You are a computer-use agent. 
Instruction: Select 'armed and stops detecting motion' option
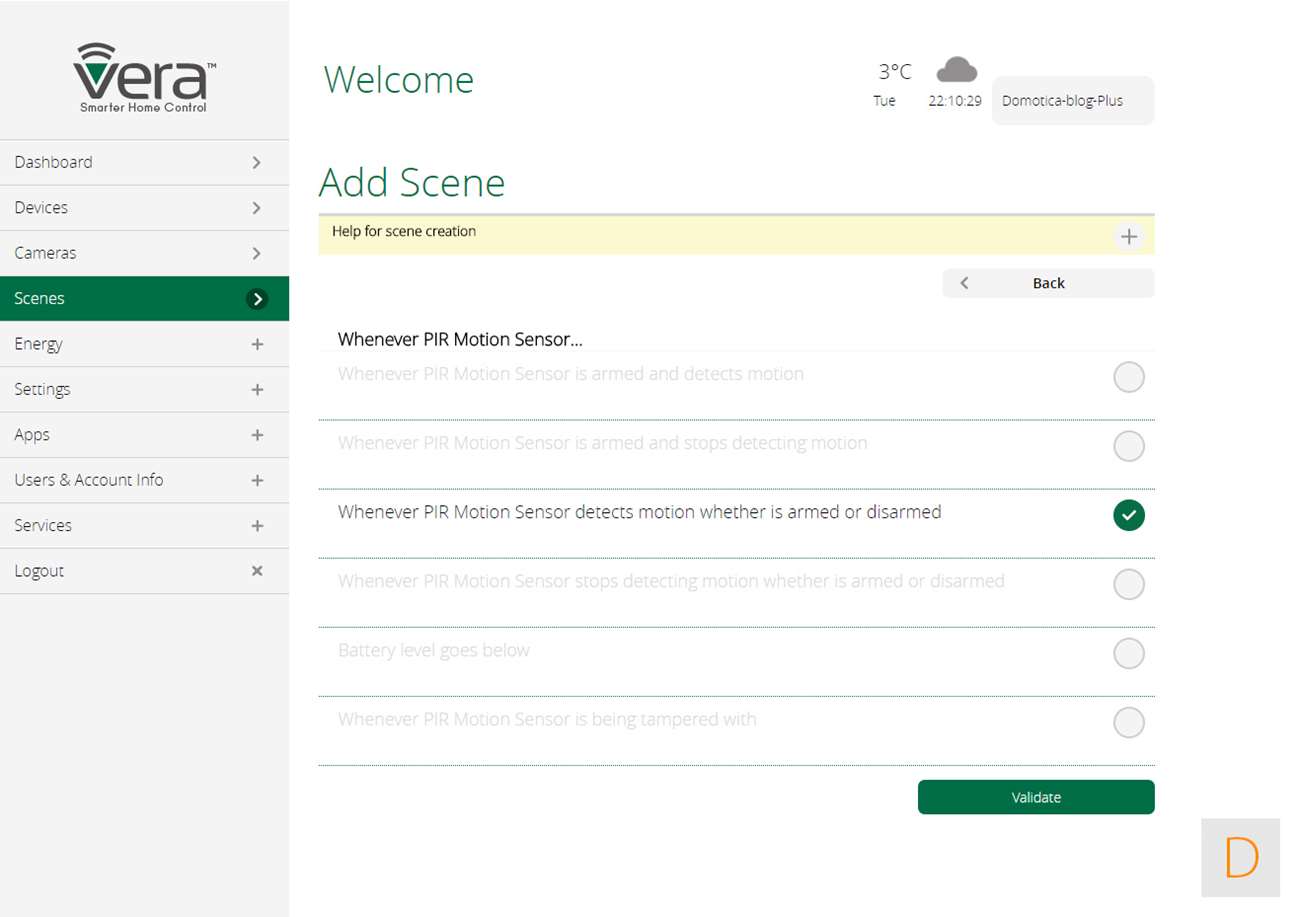1128,446
